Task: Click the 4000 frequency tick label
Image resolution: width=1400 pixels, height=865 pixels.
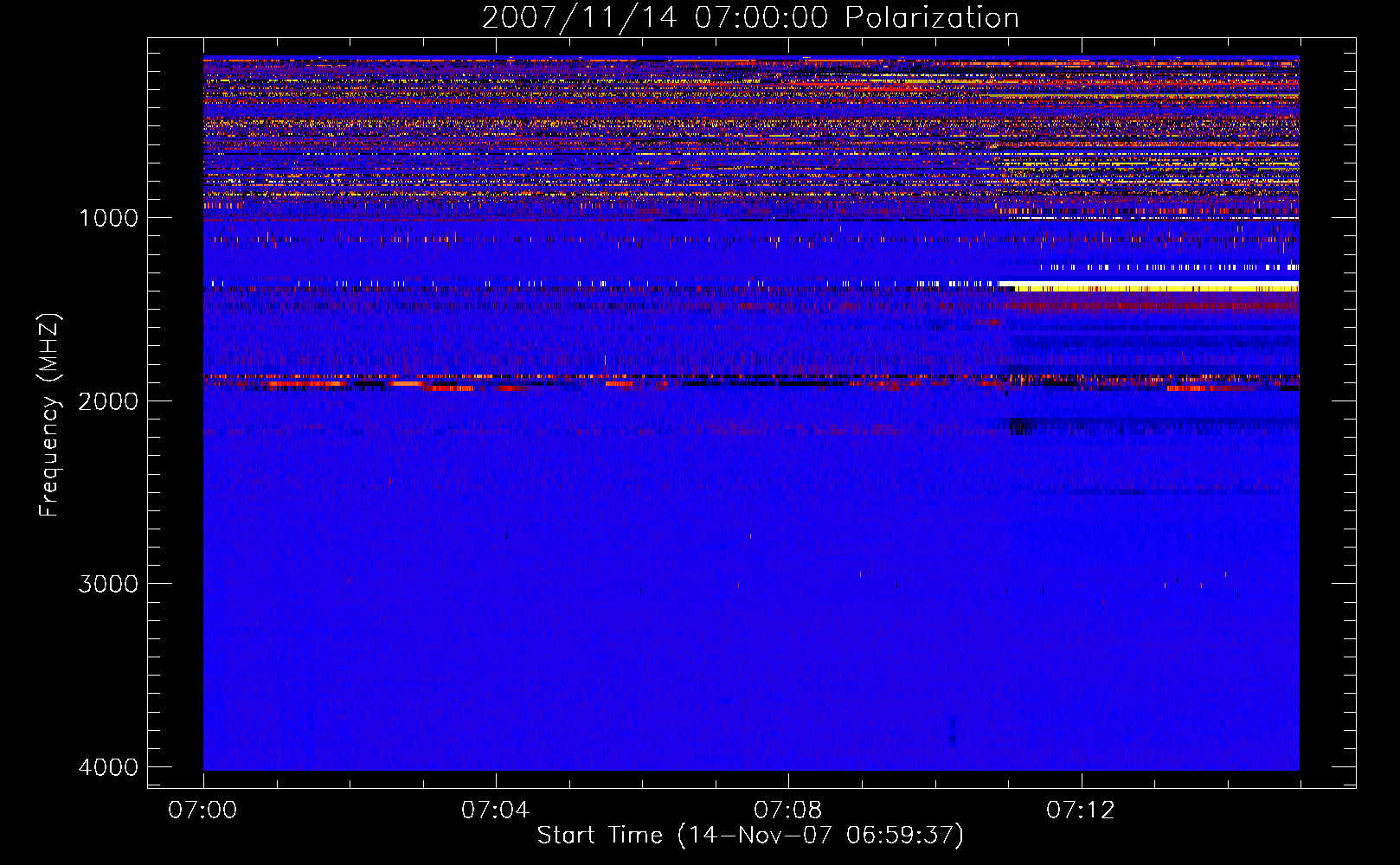Action: pyautogui.click(x=109, y=767)
